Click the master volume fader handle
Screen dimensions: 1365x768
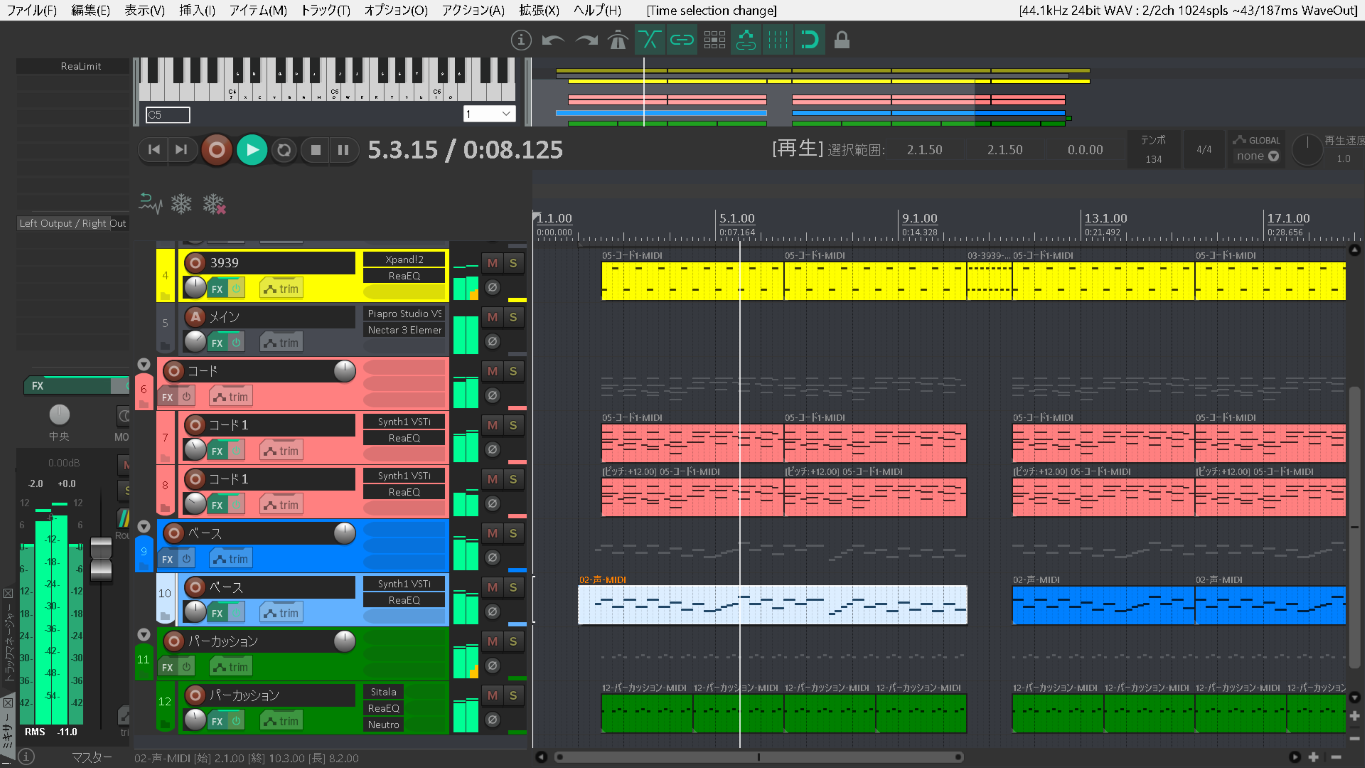click(x=101, y=559)
